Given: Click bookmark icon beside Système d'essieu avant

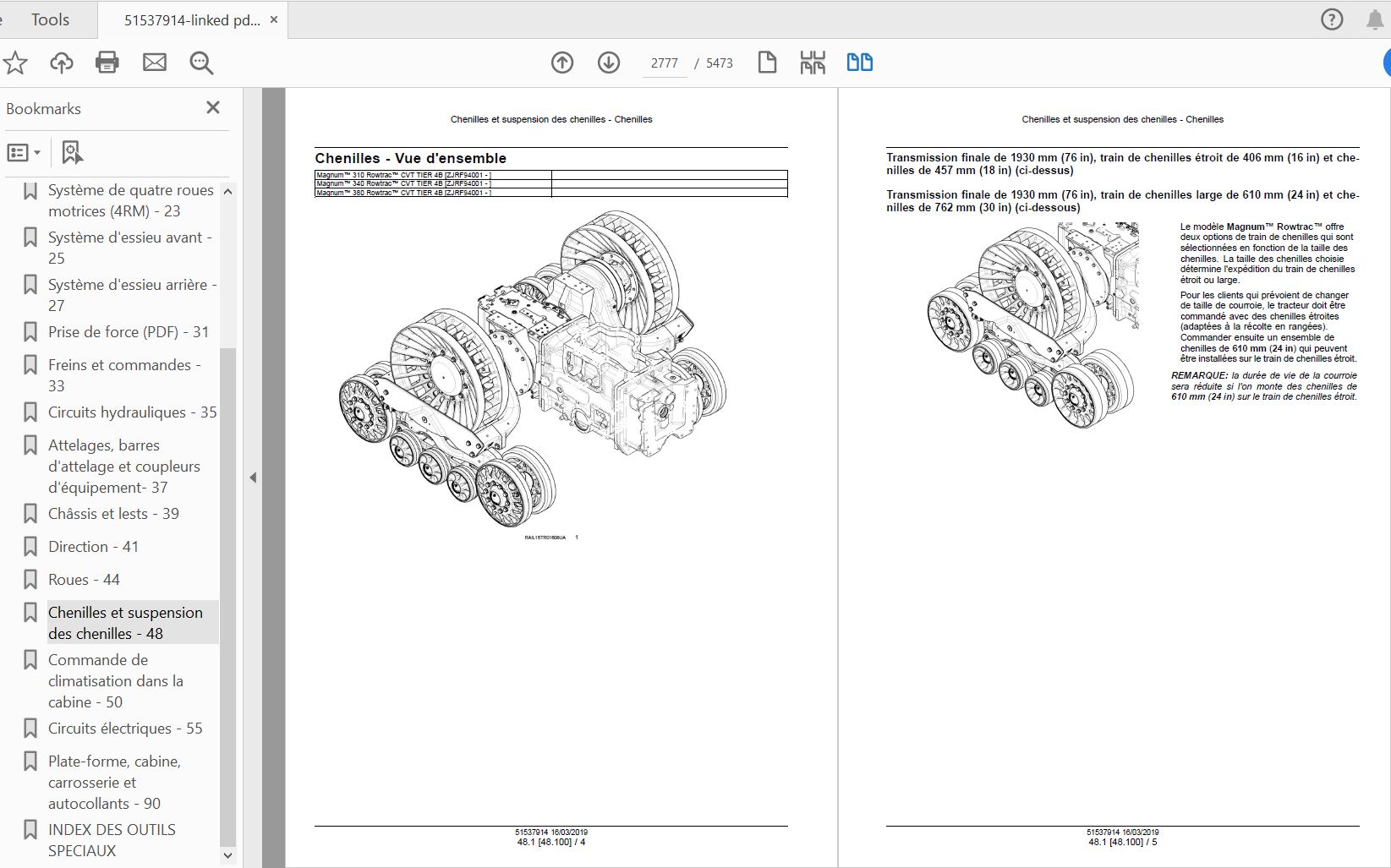Looking at the screenshot, I should point(30,237).
